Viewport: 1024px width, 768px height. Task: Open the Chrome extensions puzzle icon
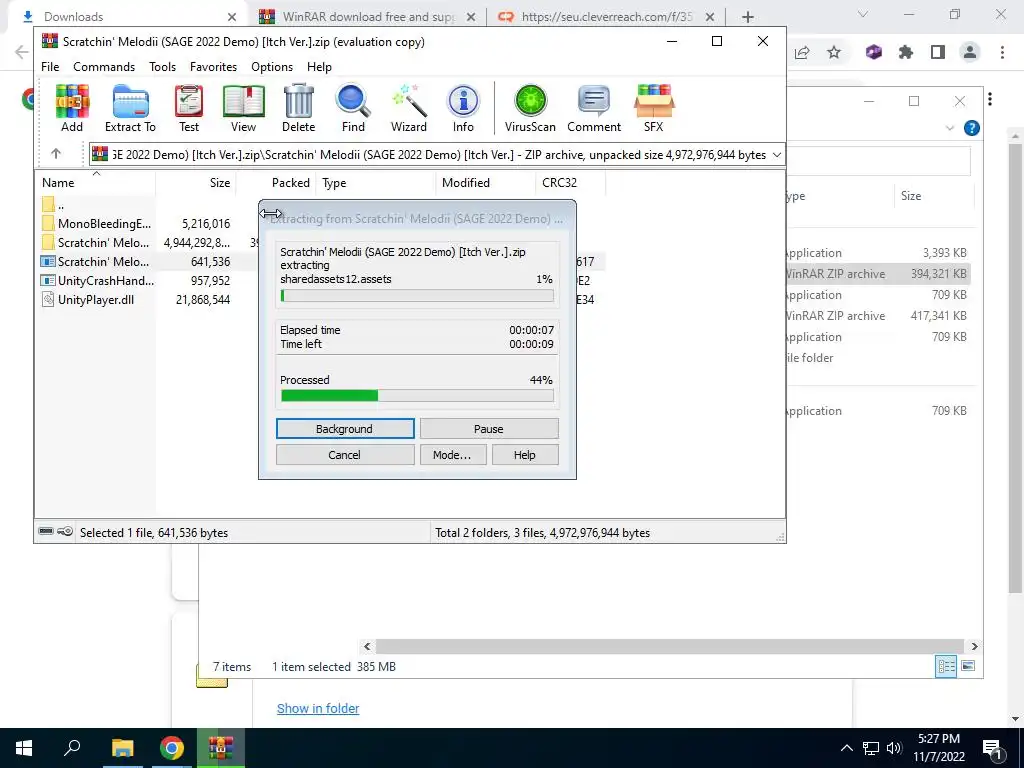pyautogui.click(x=906, y=52)
